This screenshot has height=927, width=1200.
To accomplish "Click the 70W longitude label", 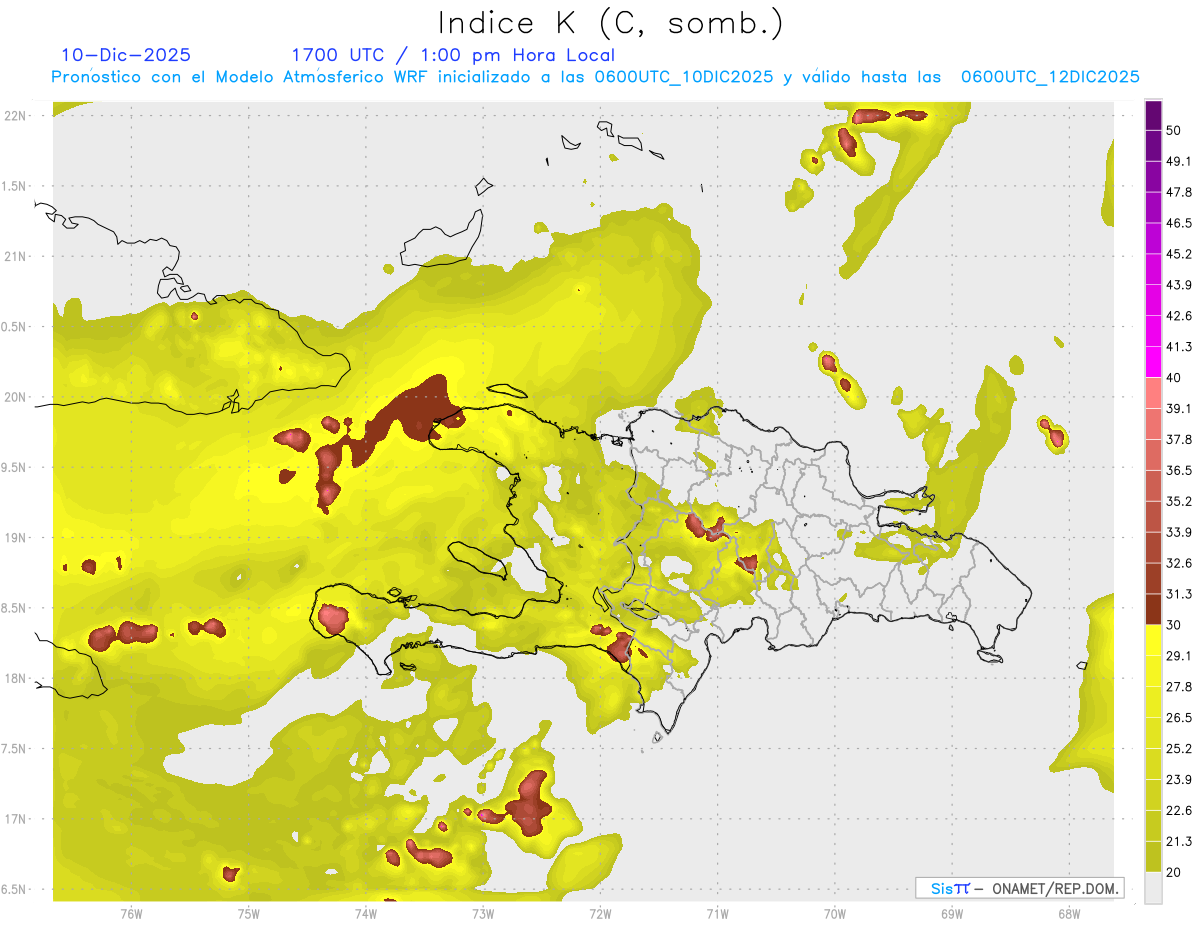I will coord(834,914).
